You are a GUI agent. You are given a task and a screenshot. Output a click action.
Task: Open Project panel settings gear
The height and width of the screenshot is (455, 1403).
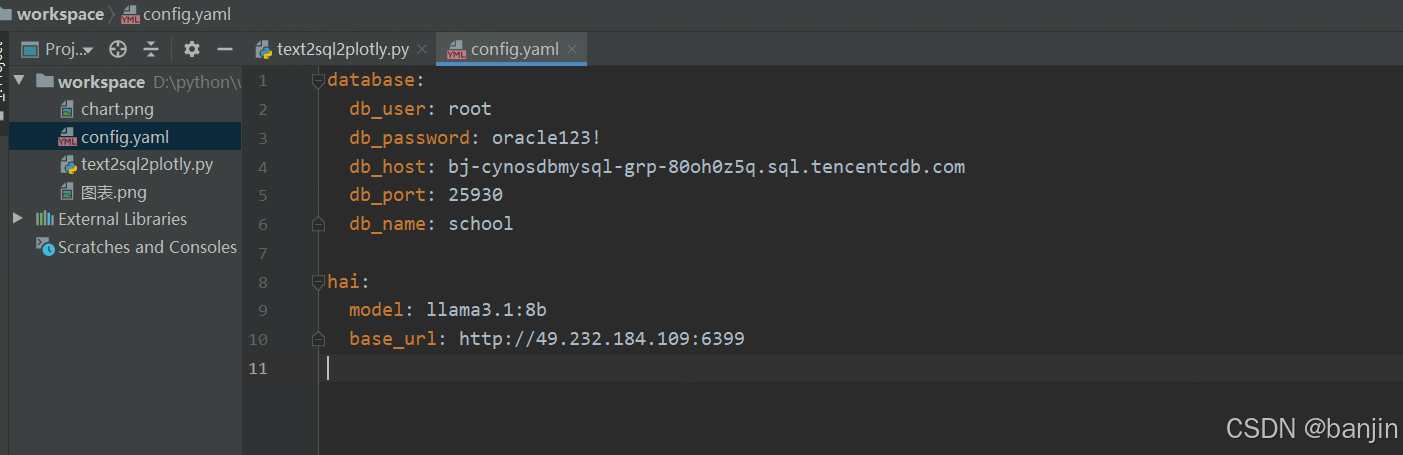192,49
